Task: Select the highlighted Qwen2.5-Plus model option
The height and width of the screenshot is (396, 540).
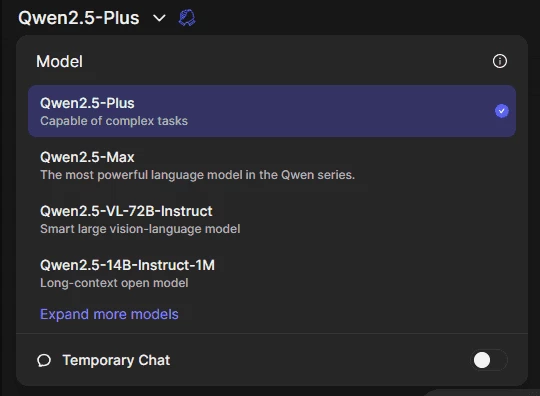Action: (272, 111)
